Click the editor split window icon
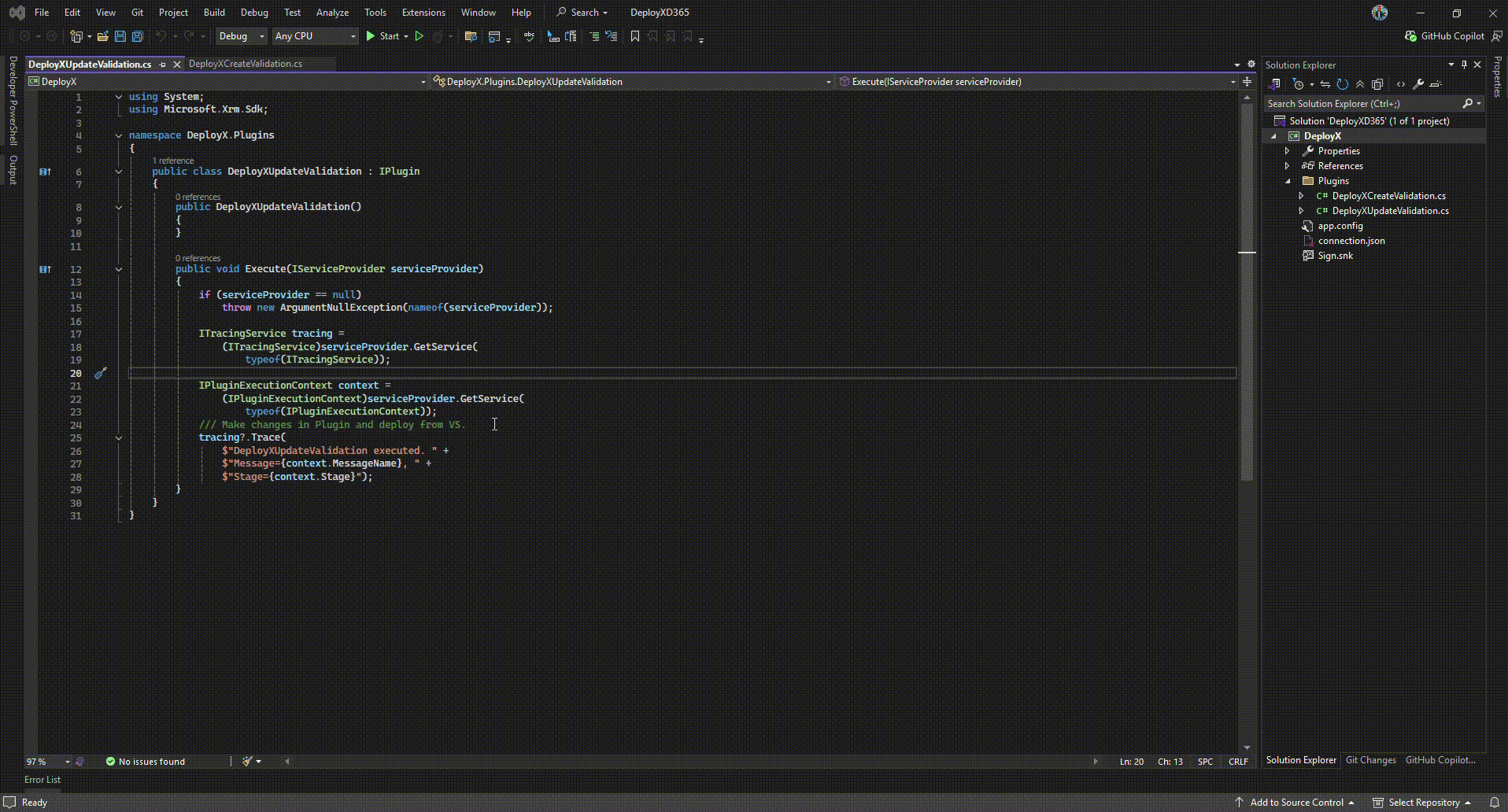 click(x=1247, y=82)
